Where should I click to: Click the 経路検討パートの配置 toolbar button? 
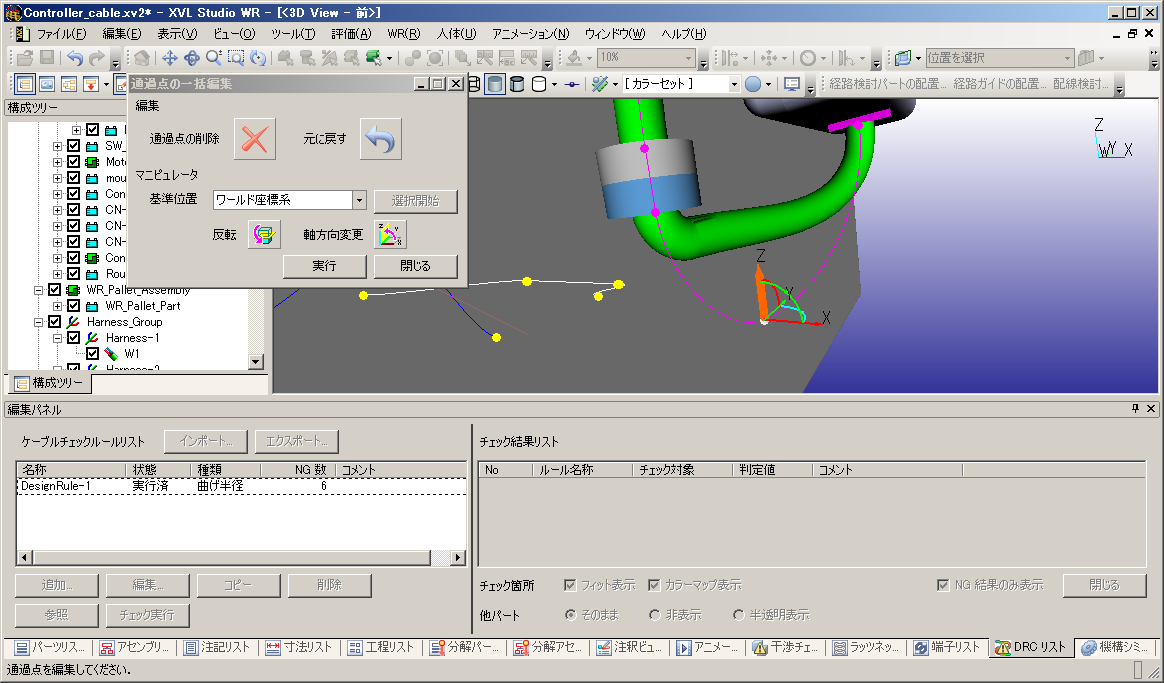[888, 84]
